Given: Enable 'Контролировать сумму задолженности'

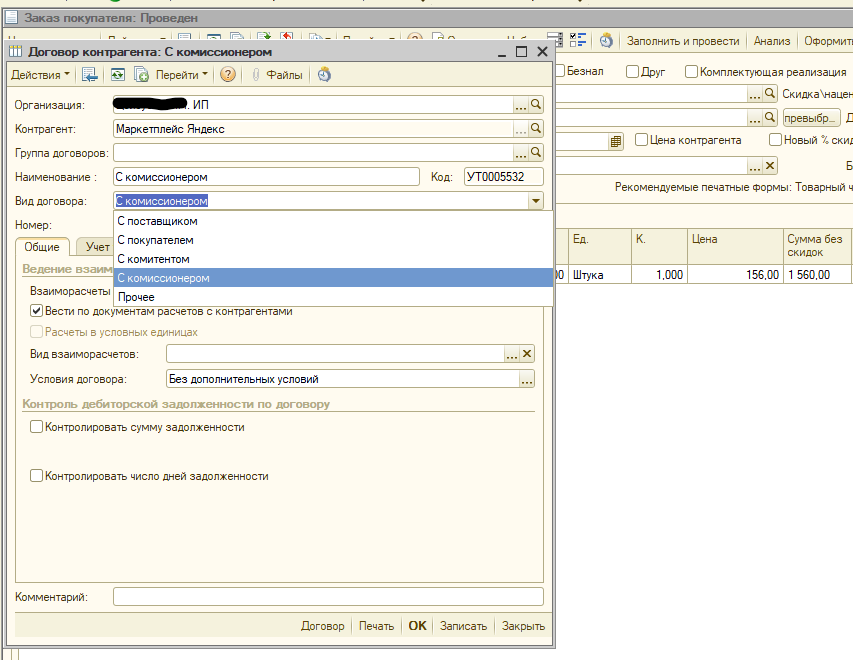Looking at the screenshot, I should coord(36,427).
